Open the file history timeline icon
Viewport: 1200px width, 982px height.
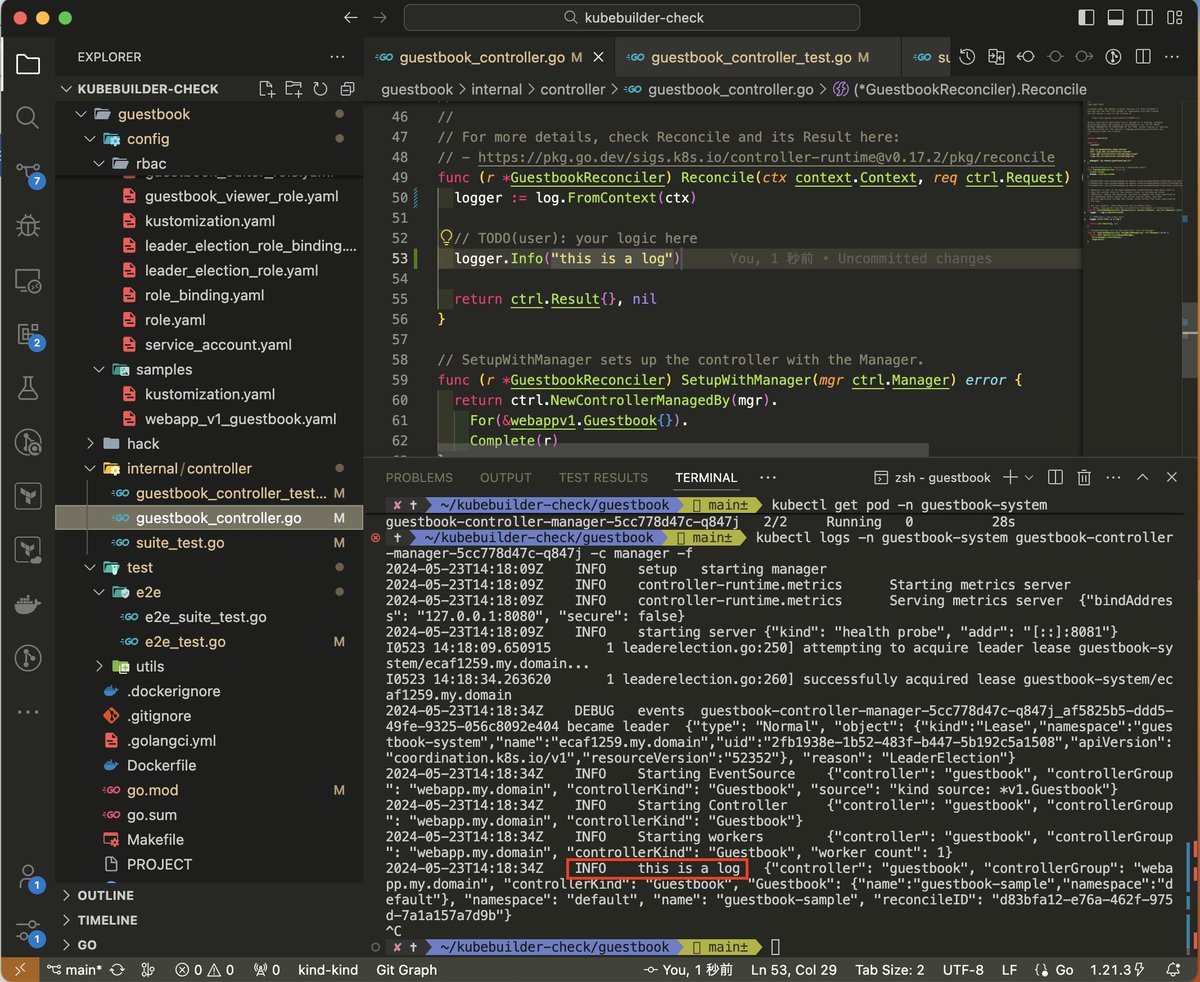tap(967, 58)
